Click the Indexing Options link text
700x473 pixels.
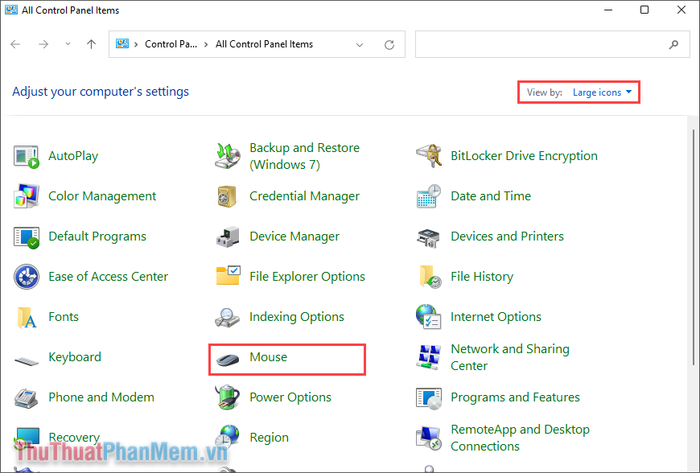click(x=296, y=317)
